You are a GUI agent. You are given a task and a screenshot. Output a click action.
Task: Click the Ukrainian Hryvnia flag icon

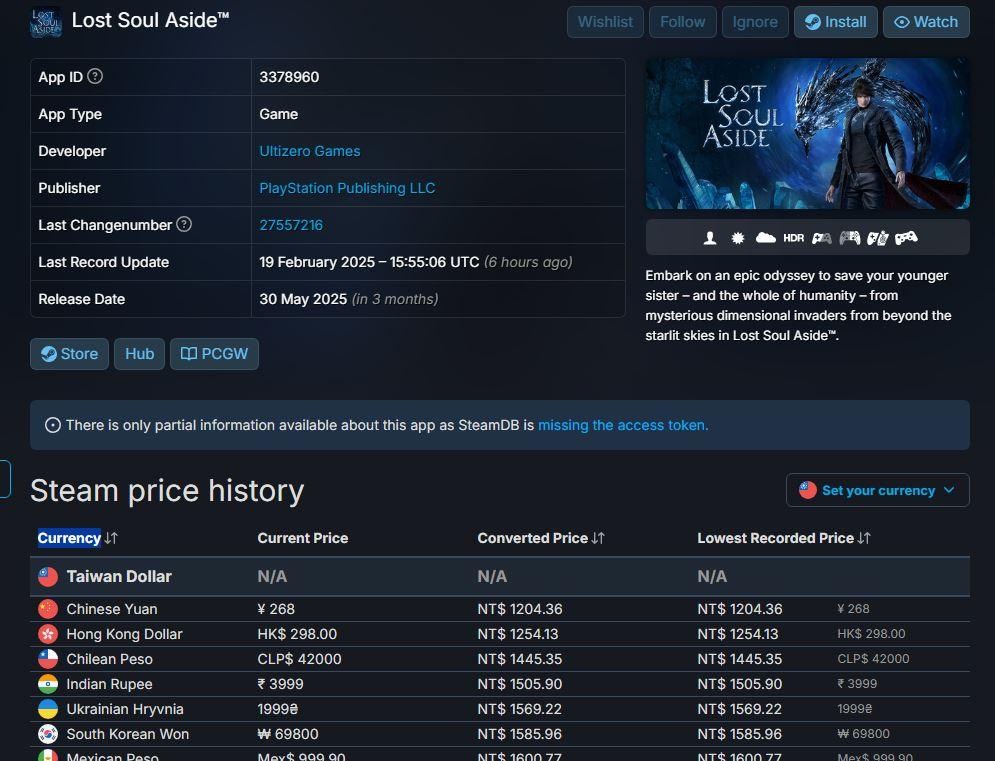coord(48,709)
